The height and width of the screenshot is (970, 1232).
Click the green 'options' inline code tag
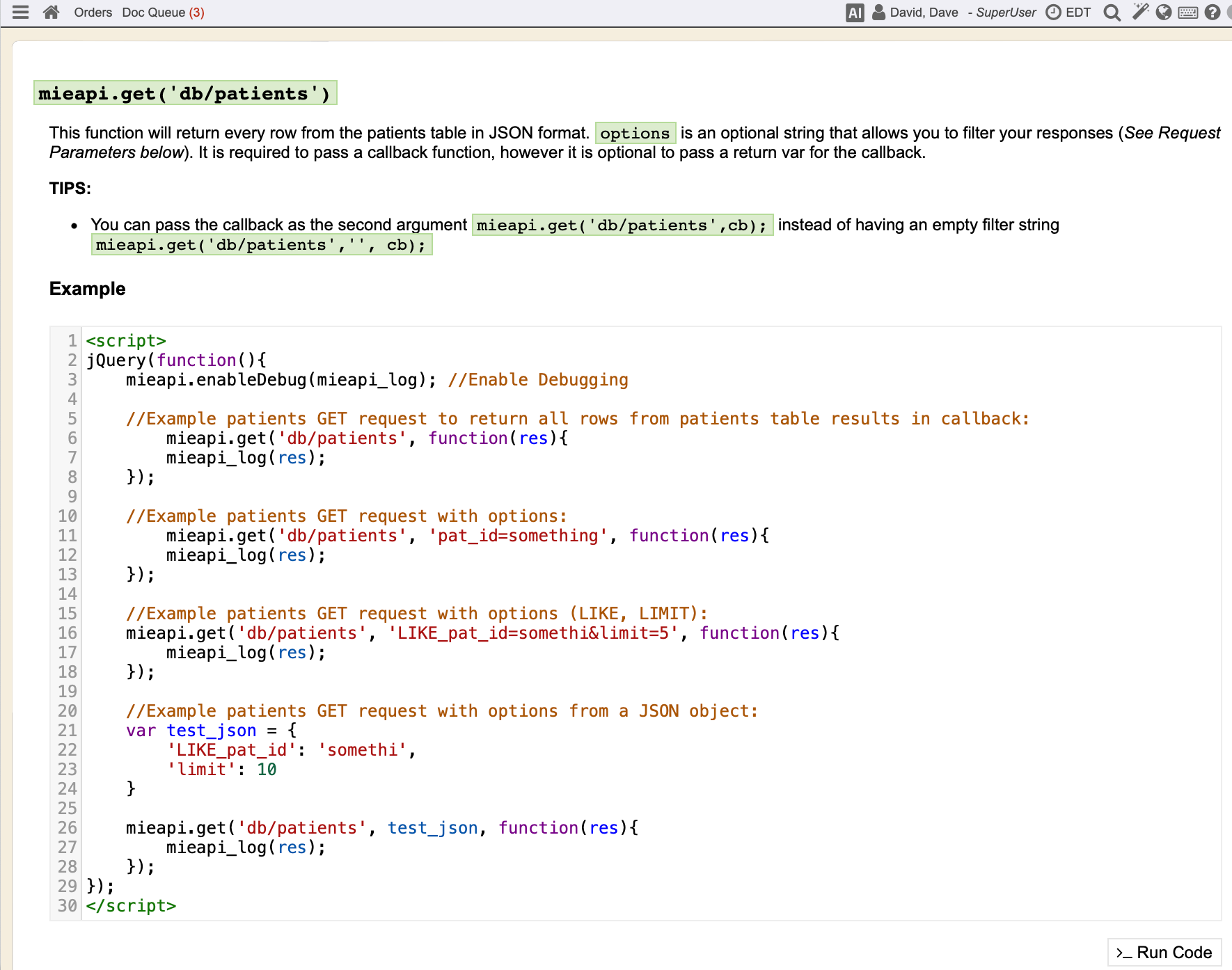click(x=635, y=133)
